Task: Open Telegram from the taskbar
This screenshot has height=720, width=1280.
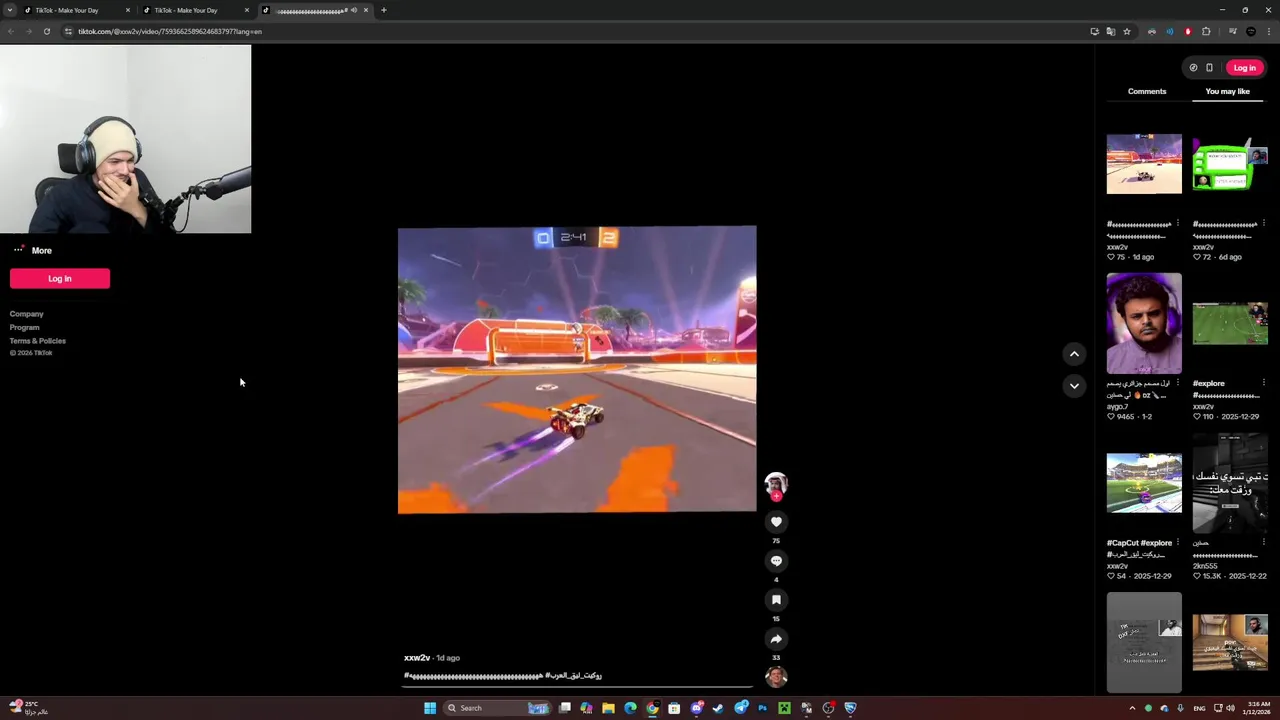Action: pos(740,708)
